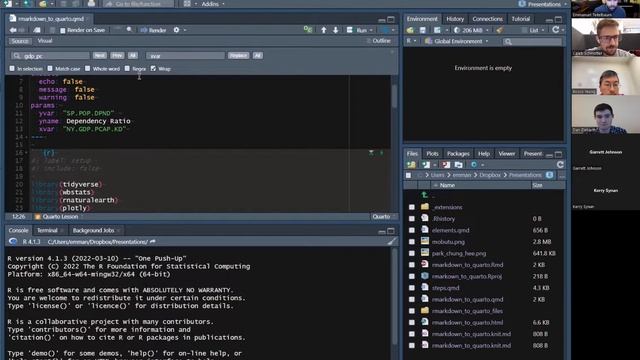Screen dimensions: 640x360
Task: Enable In selection checkbox
Action: point(12,69)
